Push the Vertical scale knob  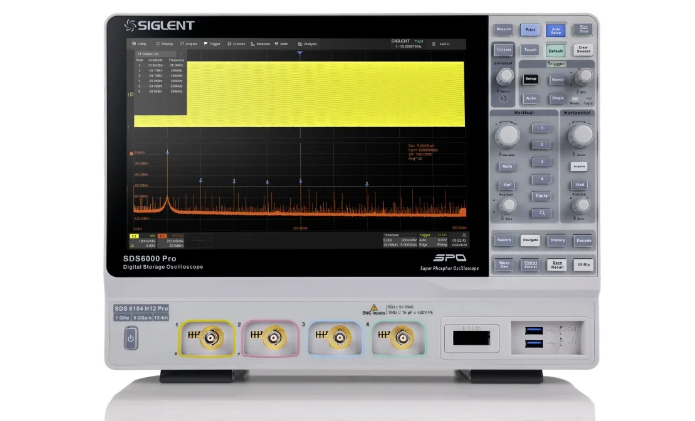507,135
